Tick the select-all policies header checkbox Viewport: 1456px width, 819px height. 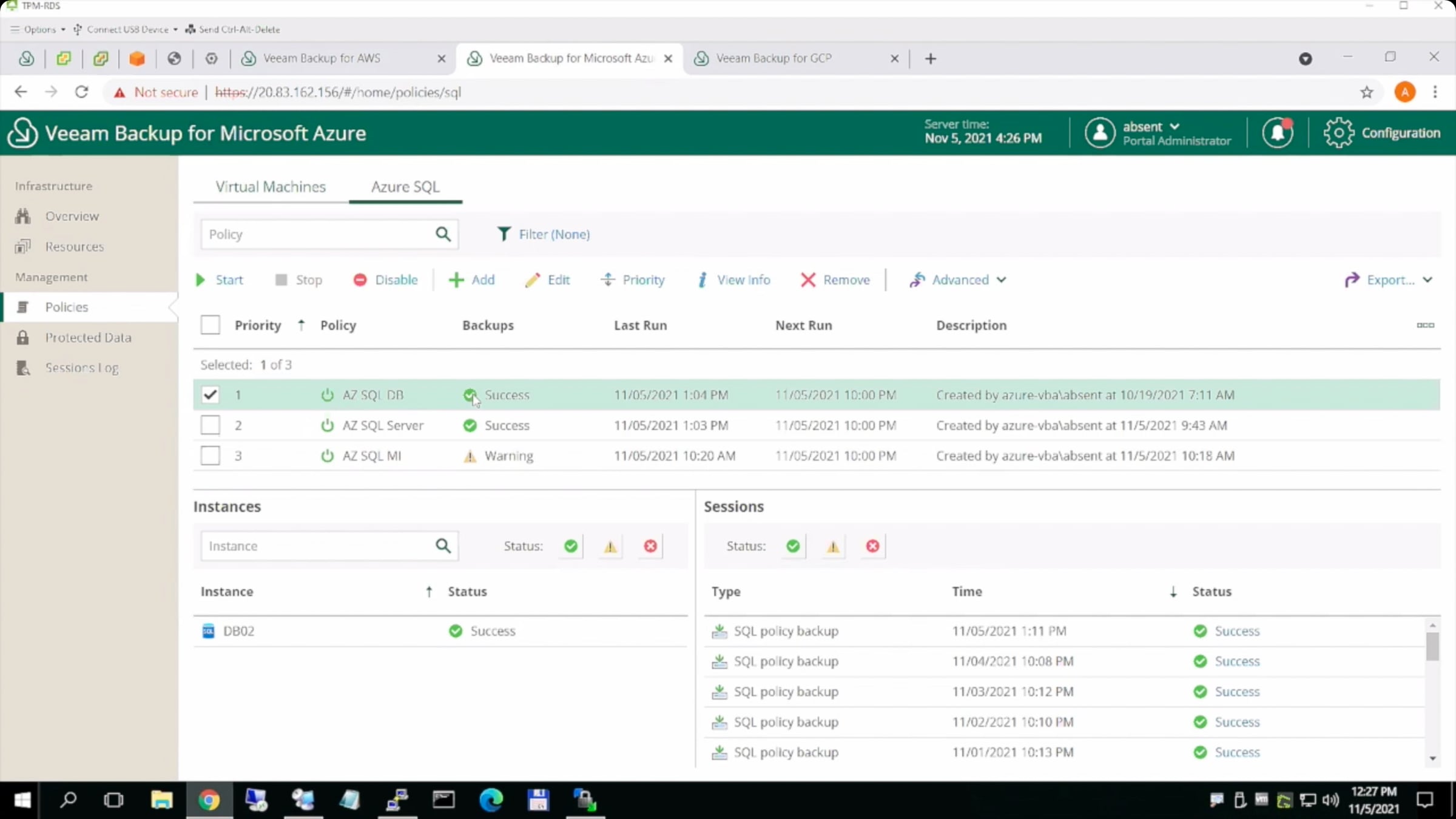[x=210, y=325]
